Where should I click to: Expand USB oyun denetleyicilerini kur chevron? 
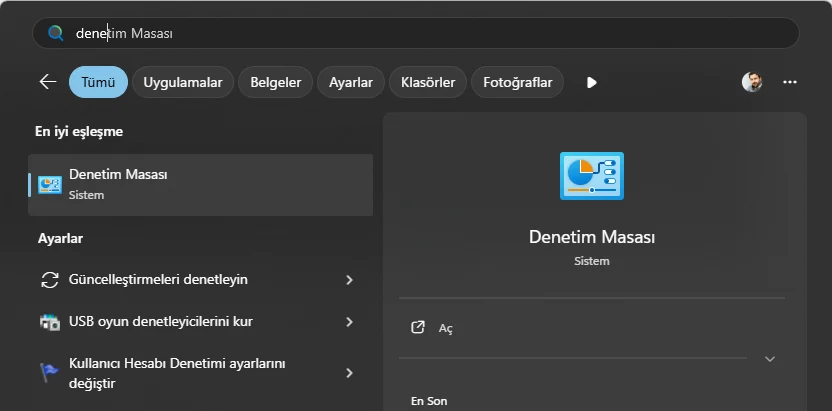349,322
